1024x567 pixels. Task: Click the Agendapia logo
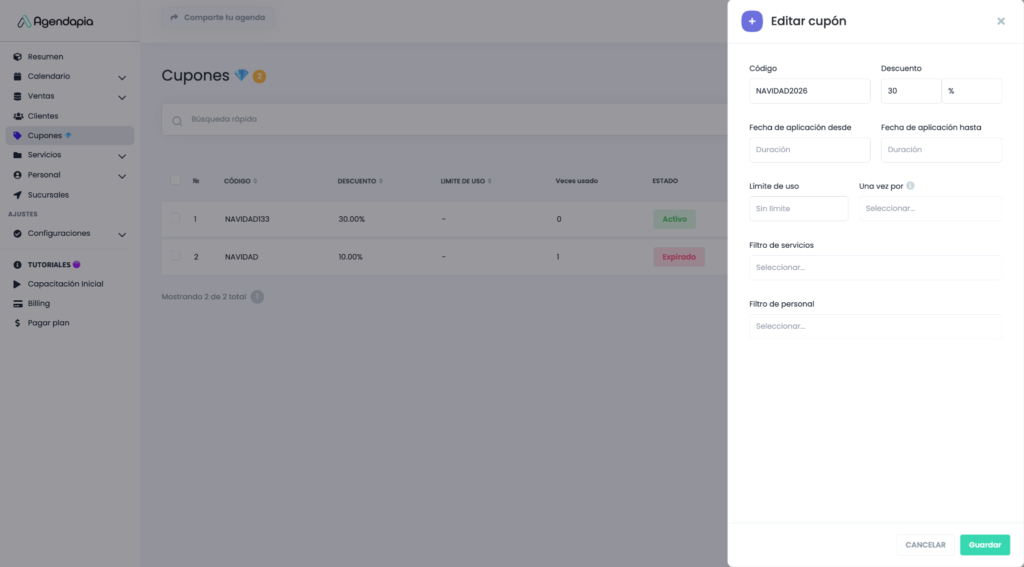click(55, 21)
